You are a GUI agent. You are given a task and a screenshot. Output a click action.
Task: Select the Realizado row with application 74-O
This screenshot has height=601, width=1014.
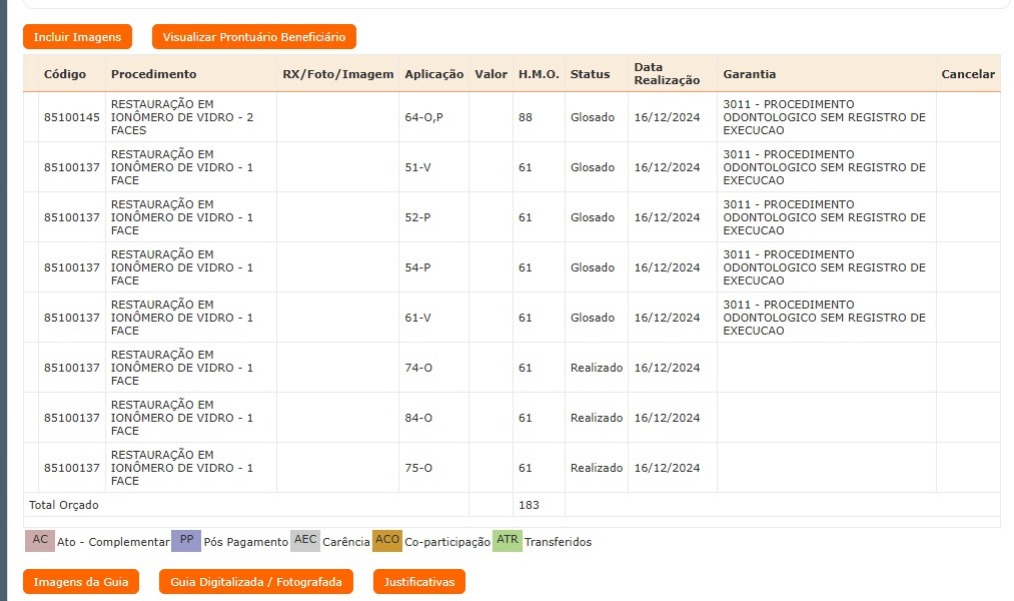(x=418, y=368)
